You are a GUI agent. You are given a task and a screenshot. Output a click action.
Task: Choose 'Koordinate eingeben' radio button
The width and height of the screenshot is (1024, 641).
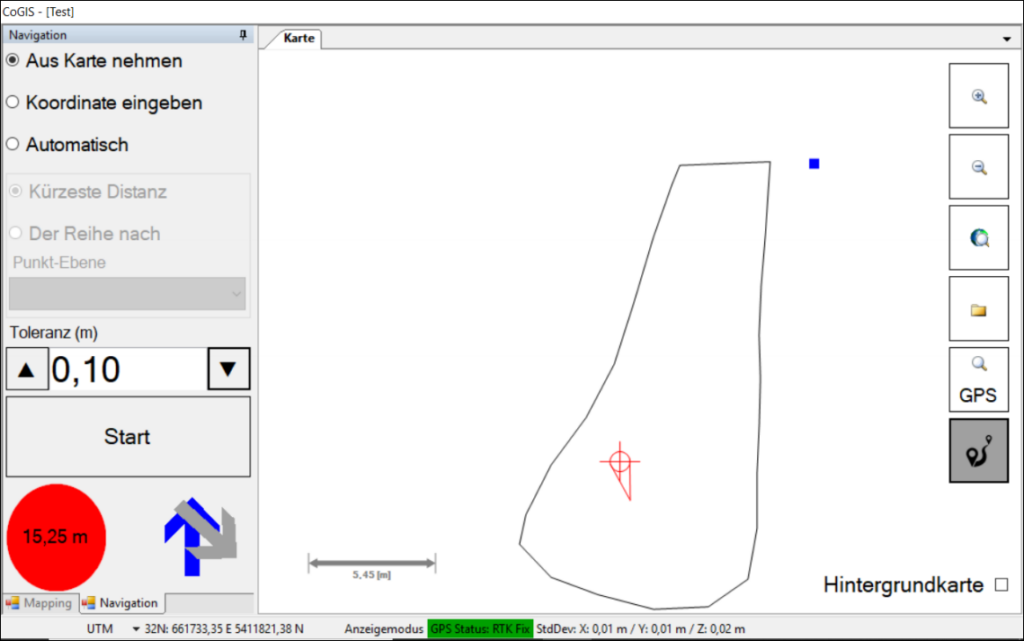point(13,102)
